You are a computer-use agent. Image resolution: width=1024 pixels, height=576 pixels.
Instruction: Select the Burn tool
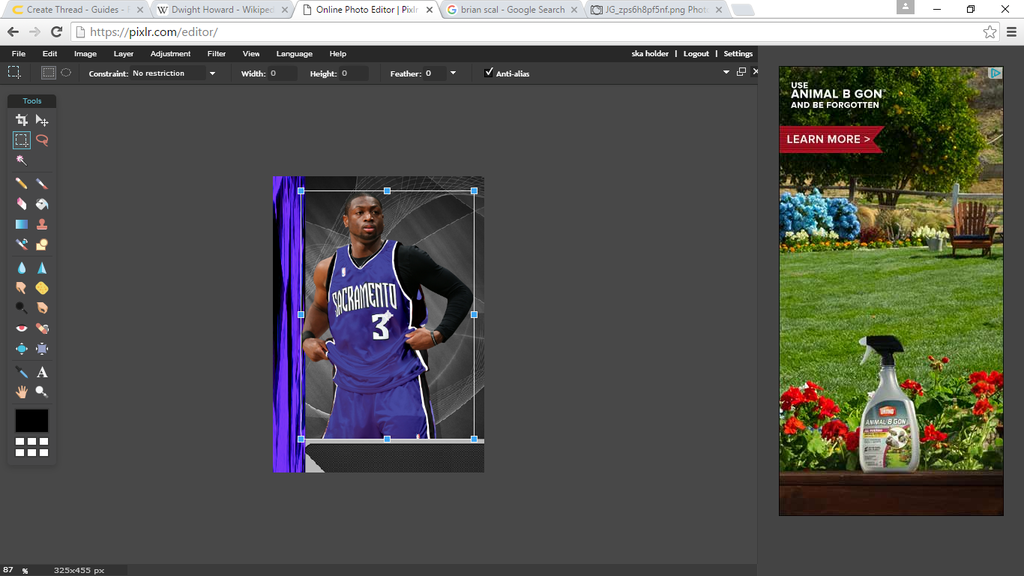point(42,308)
